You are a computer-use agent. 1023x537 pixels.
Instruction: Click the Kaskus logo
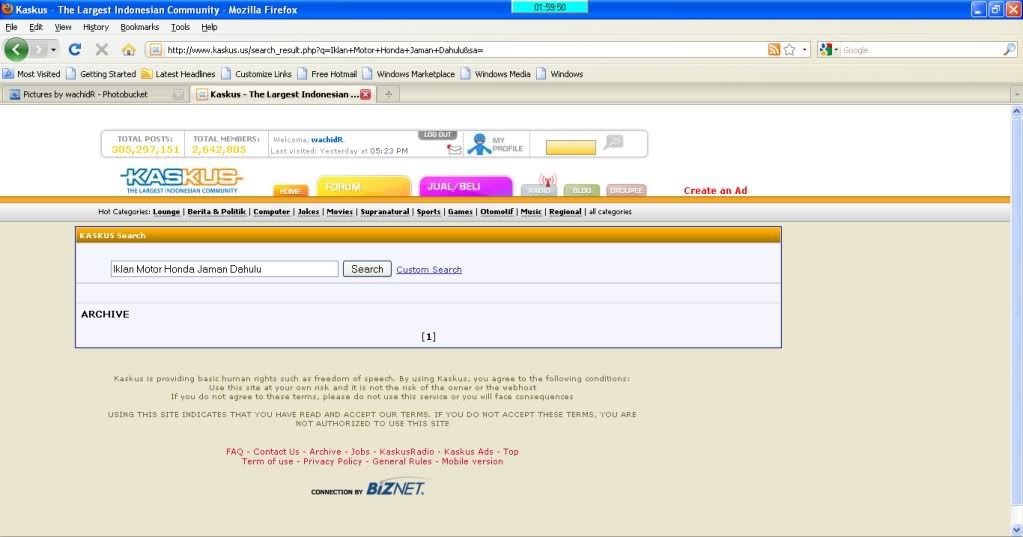[181, 180]
